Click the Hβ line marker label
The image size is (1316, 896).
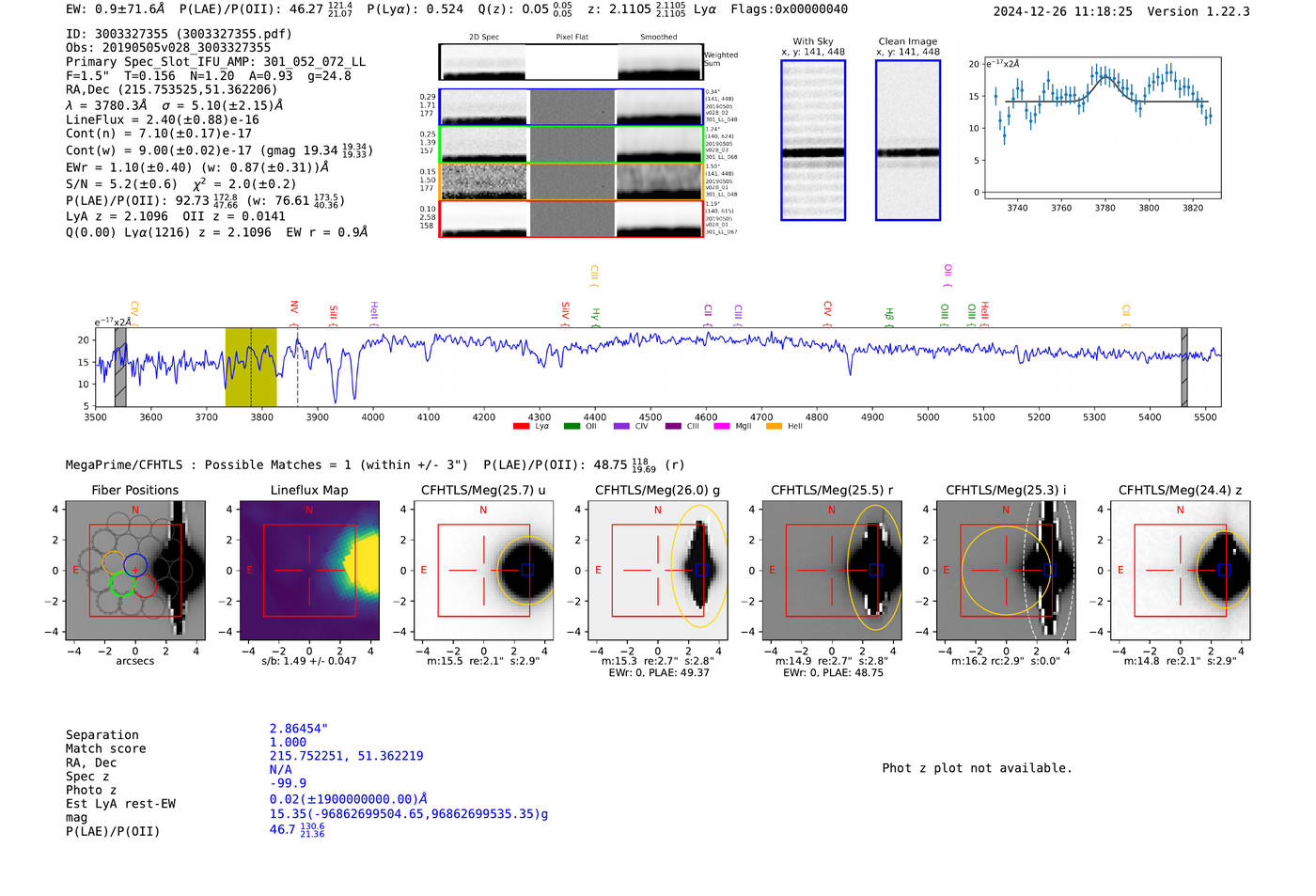889,315
